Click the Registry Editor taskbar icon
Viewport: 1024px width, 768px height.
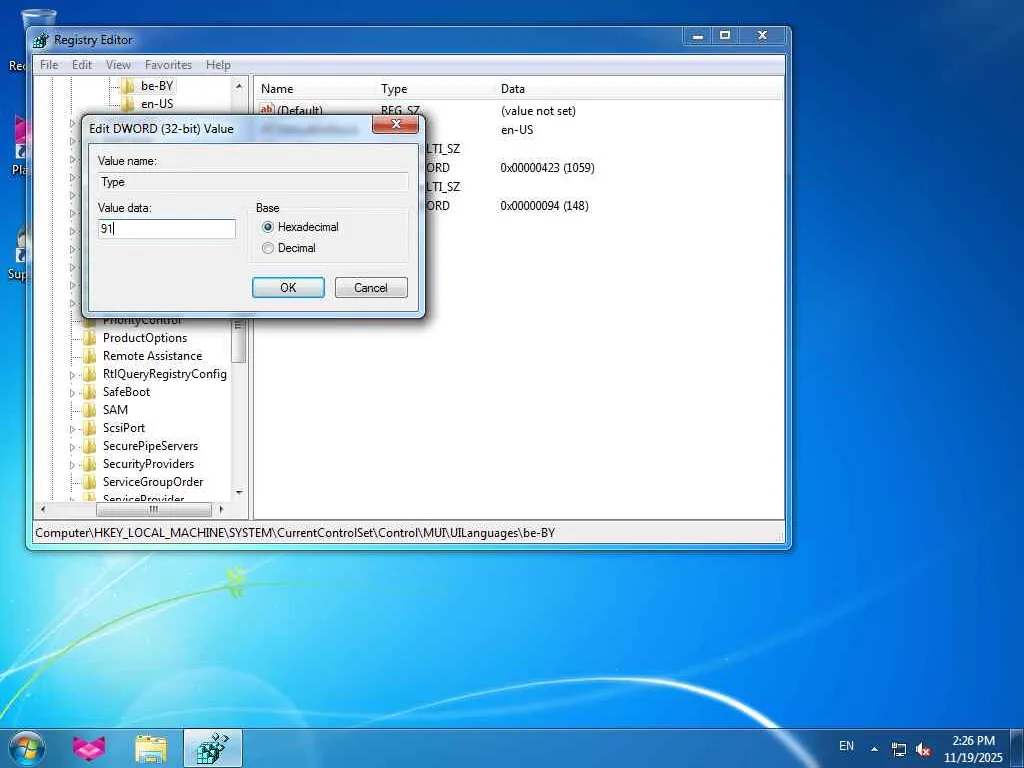(213, 748)
